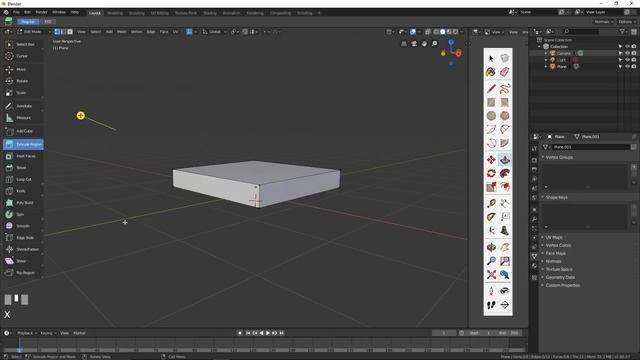The width and height of the screenshot is (640, 360).
Task: Click the outliner search field
Action: (x=581, y=31)
